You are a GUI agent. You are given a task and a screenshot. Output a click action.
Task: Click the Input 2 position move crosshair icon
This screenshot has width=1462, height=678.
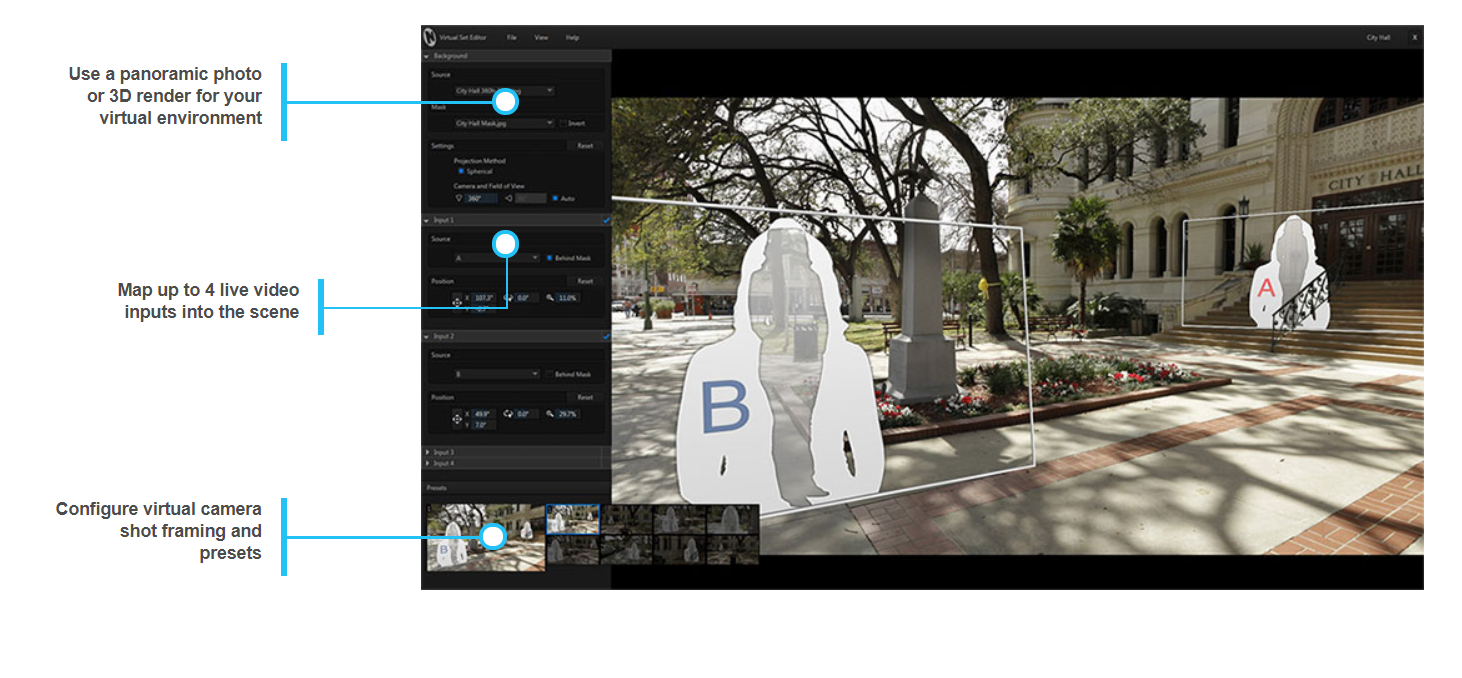[x=457, y=419]
